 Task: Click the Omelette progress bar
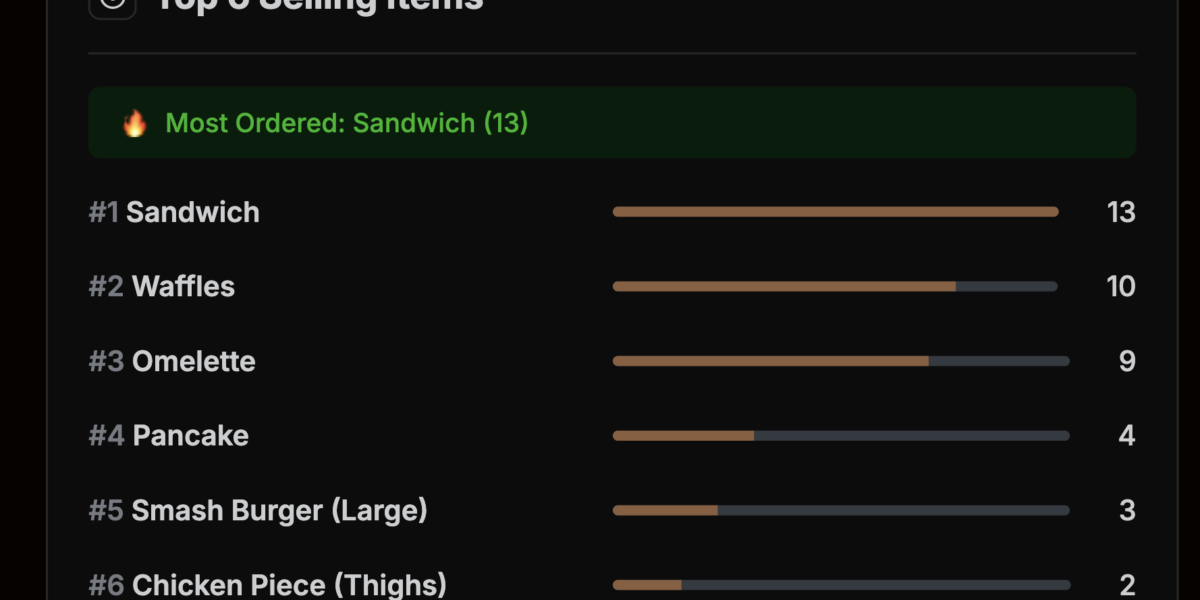[x=841, y=361]
